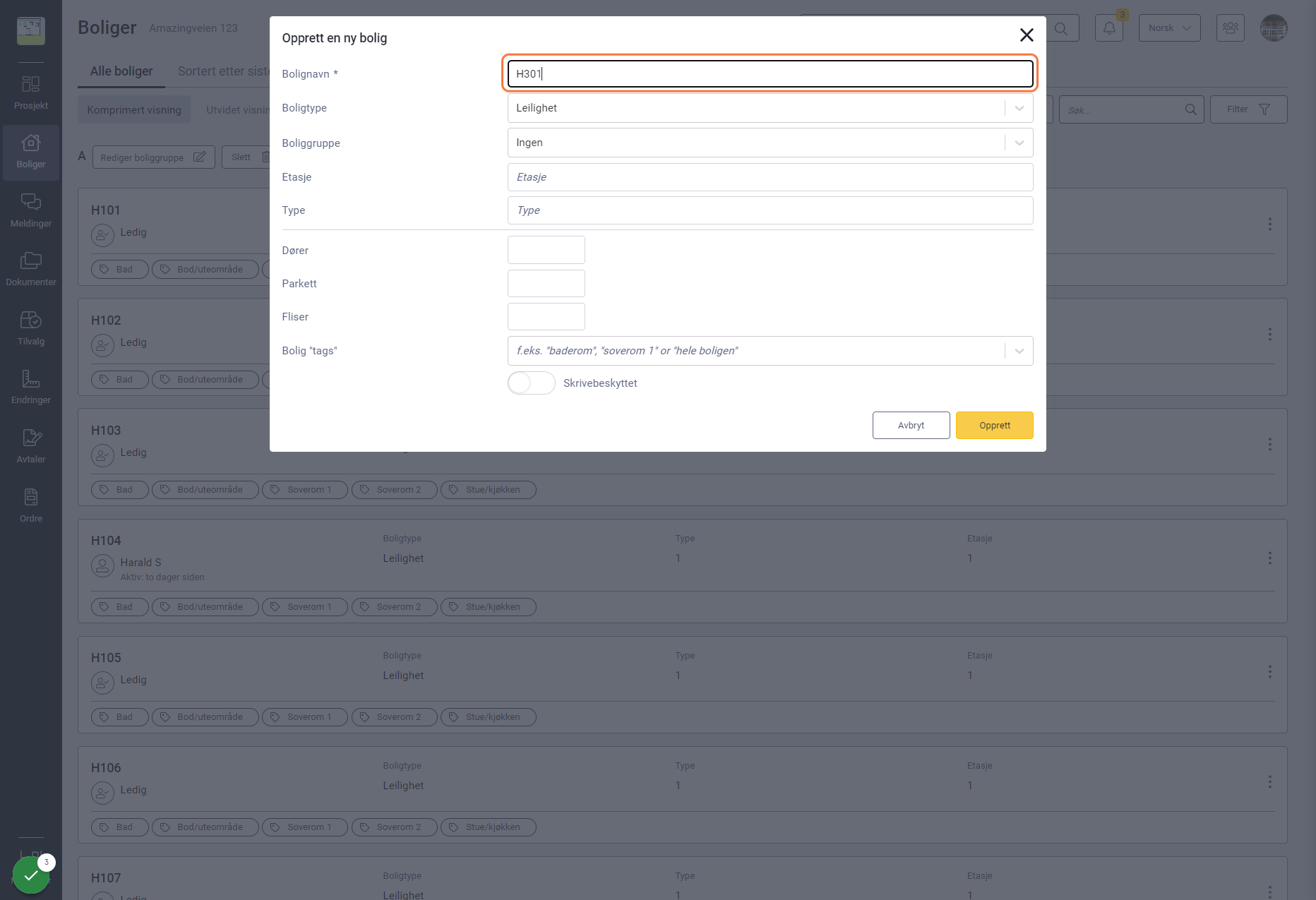1316x900 pixels.
Task: Open Avtaler in the sidebar
Action: pos(31,447)
